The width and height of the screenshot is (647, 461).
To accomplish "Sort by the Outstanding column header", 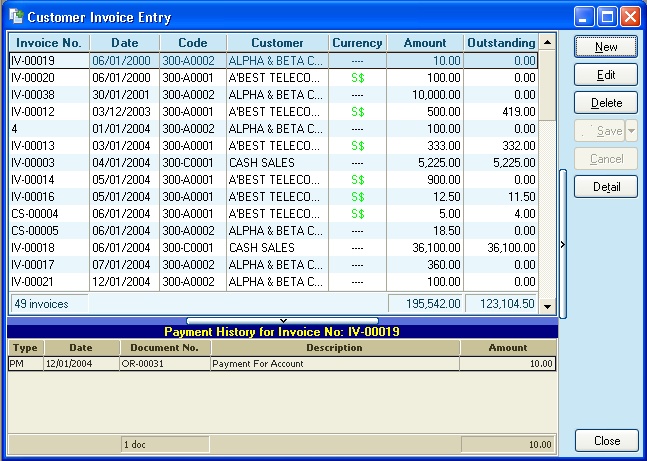I will click(x=501, y=43).
